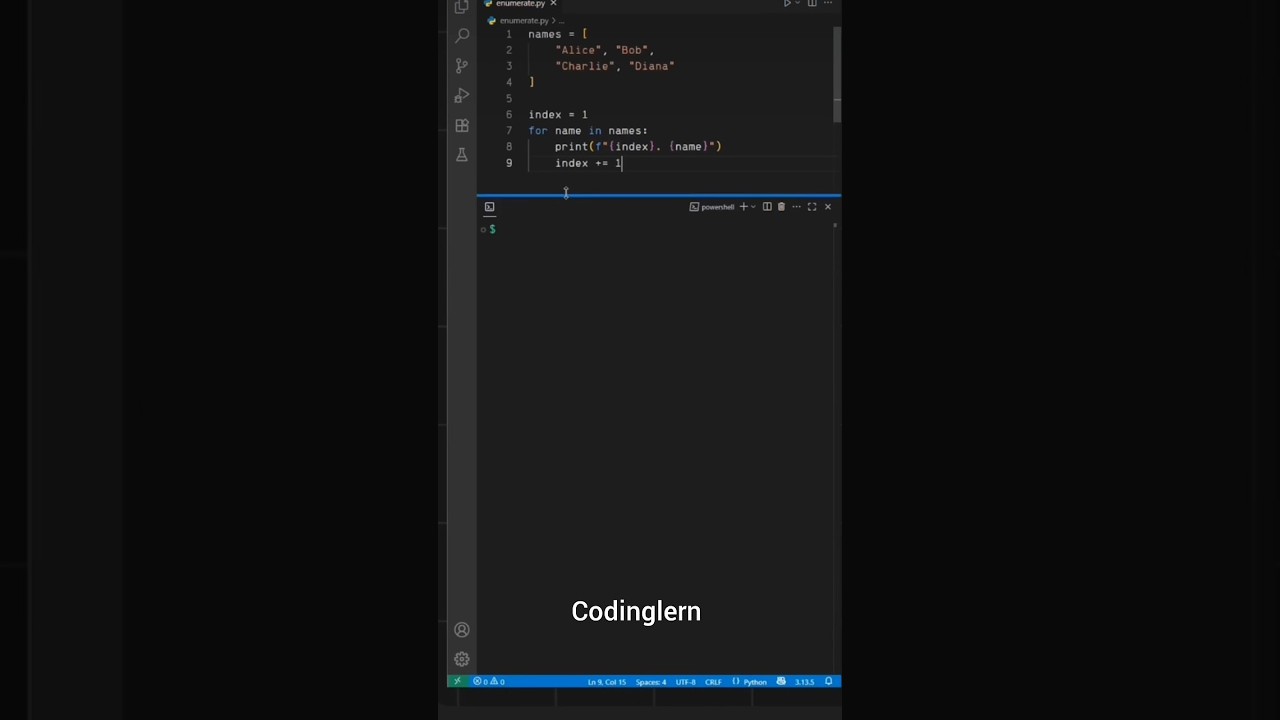Split the editor to the right
This screenshot has width=1280, height=720.
[x=812, y=4]
